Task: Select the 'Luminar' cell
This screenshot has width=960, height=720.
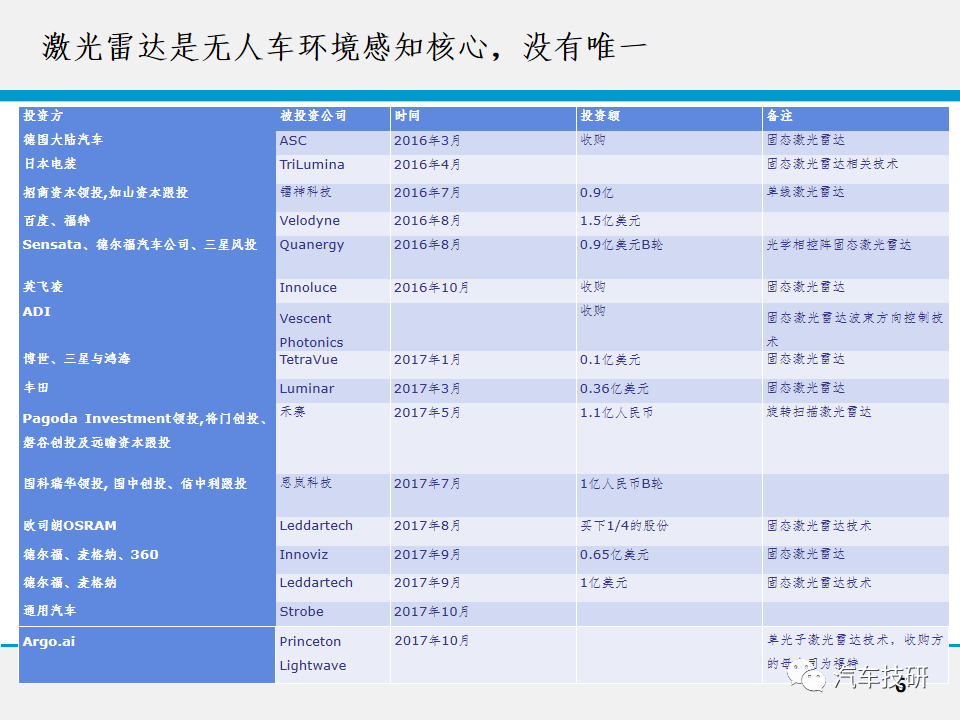Action: point(333,391)
